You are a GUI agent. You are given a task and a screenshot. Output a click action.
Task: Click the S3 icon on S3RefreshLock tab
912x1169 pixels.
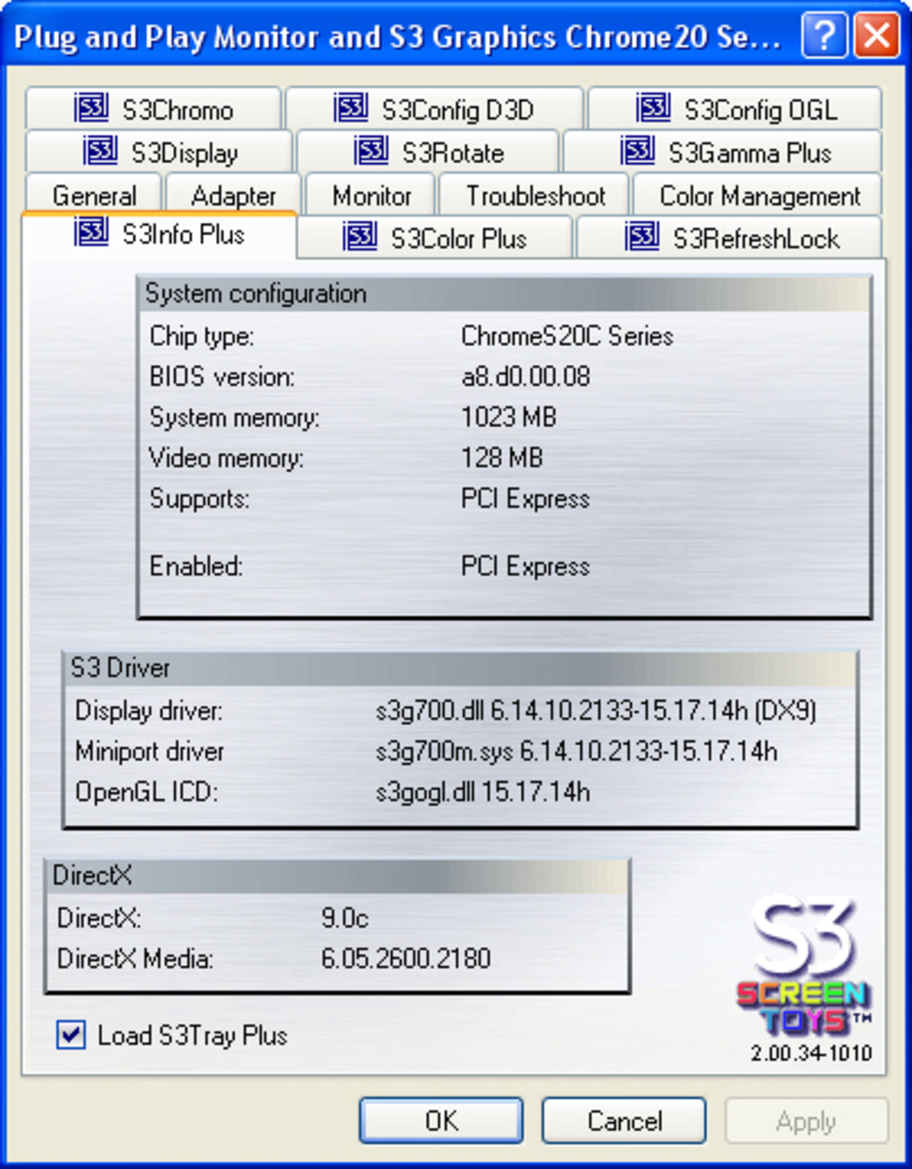tap(641, 236)
